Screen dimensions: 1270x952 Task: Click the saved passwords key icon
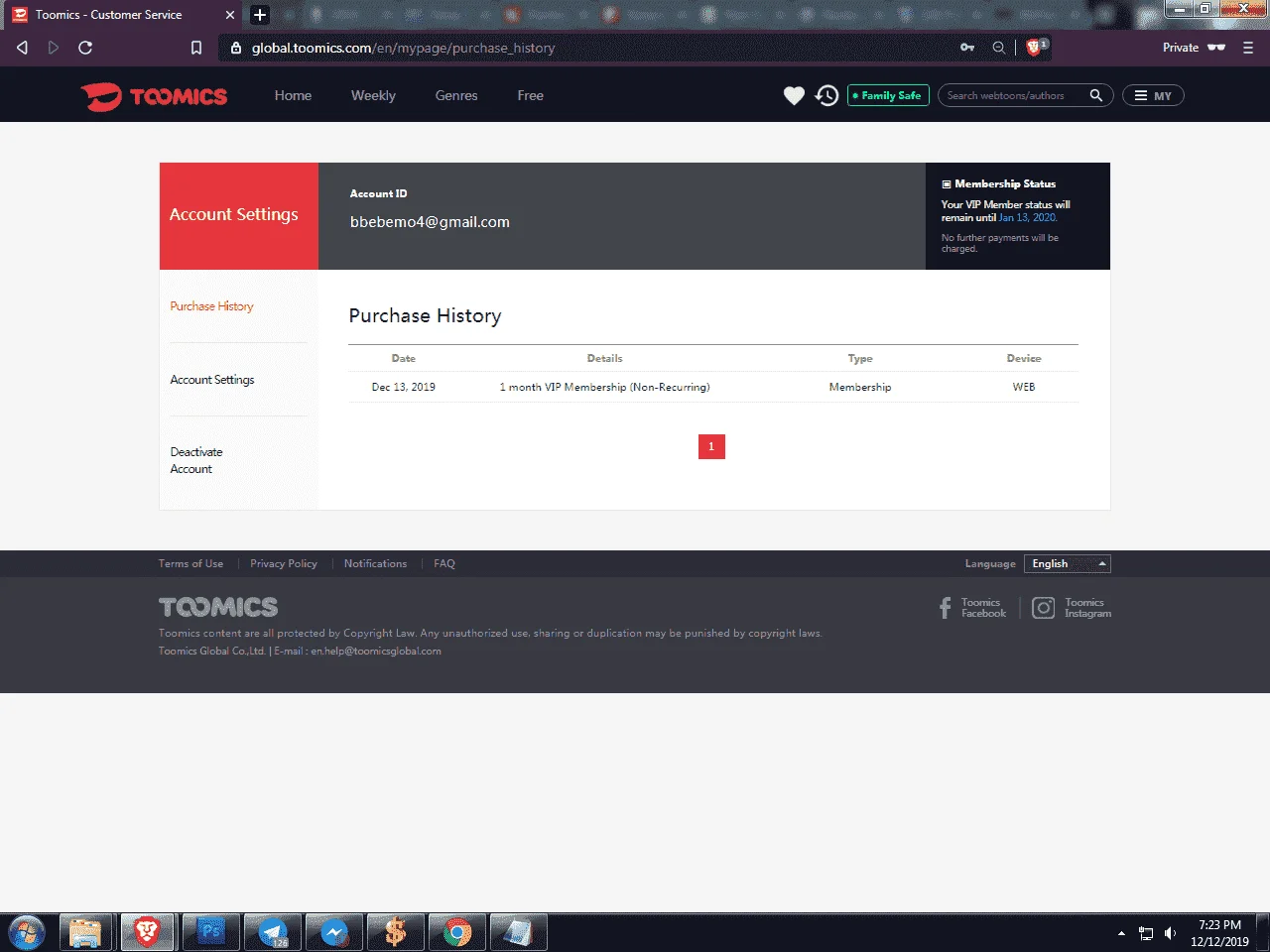pos(967,48)
